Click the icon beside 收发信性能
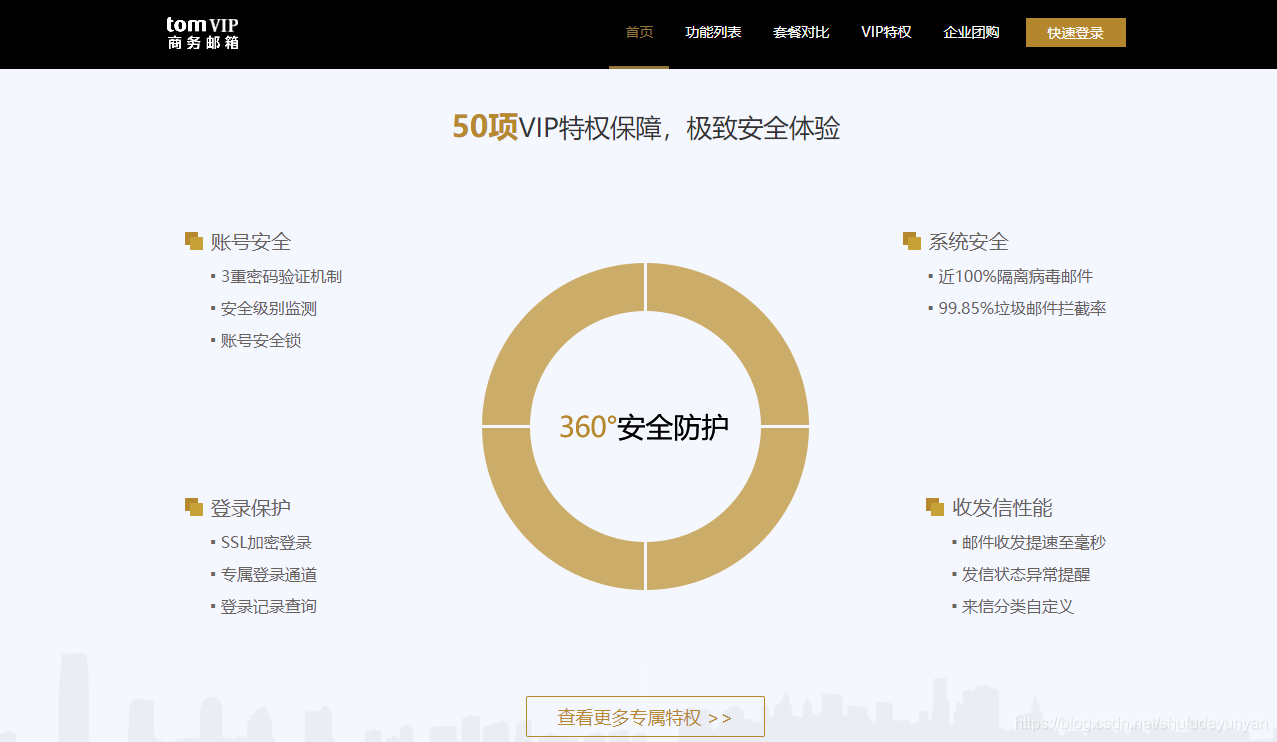 (x=935, y=507)
